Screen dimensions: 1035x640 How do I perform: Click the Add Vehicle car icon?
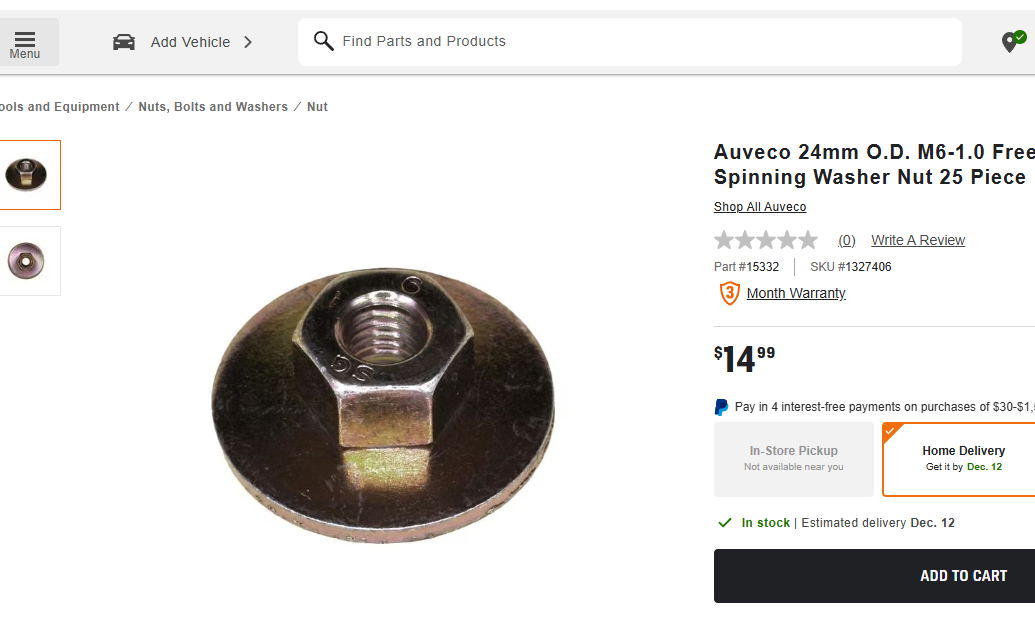pos(123,41)
